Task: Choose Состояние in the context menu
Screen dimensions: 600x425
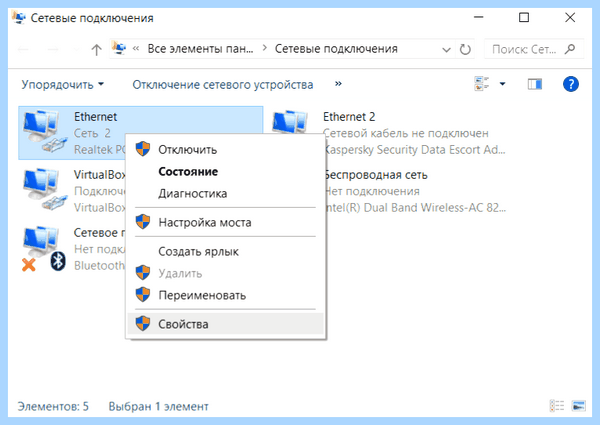Action: point(226,171)
